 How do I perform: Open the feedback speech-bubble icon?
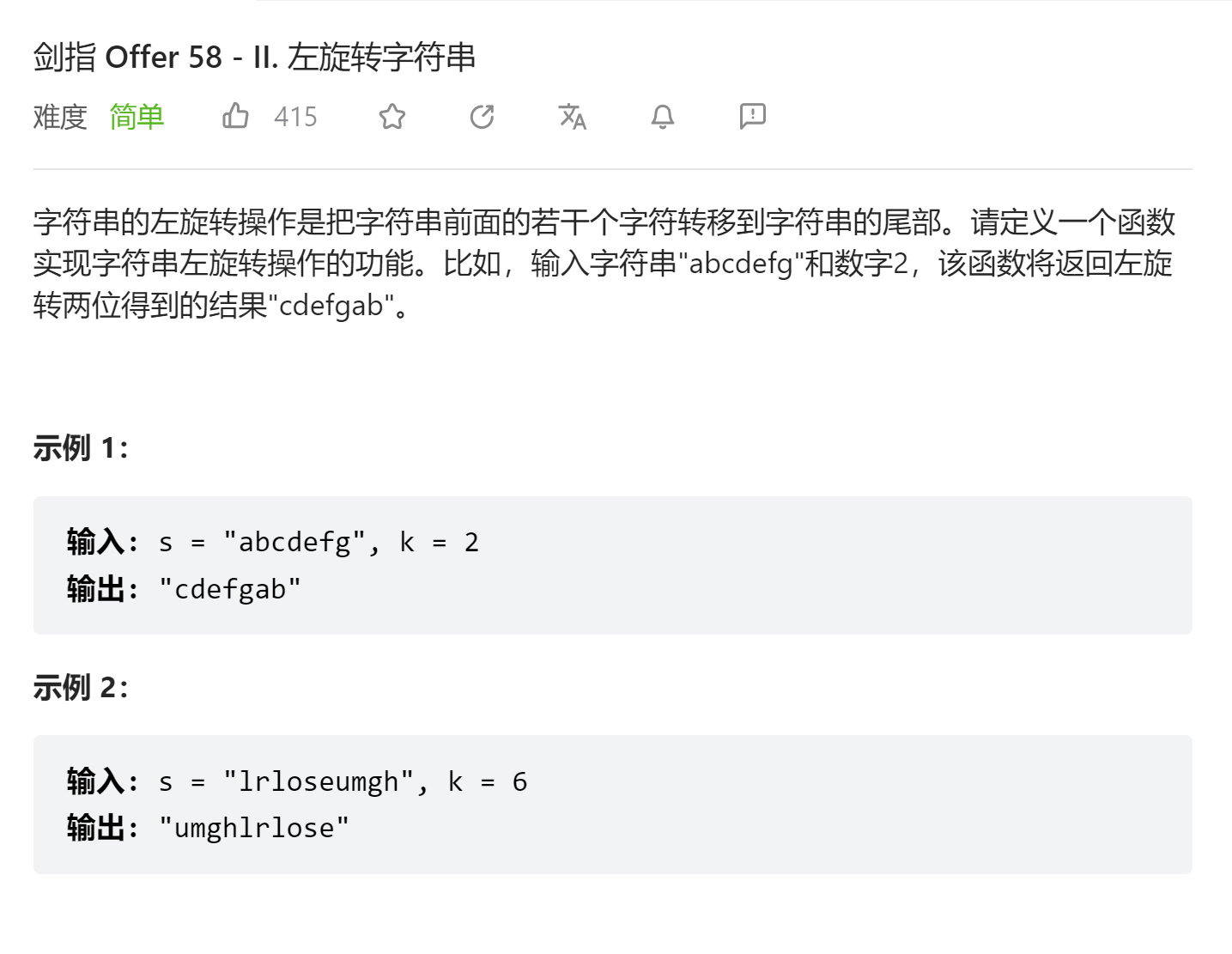(x=752, y=116)
